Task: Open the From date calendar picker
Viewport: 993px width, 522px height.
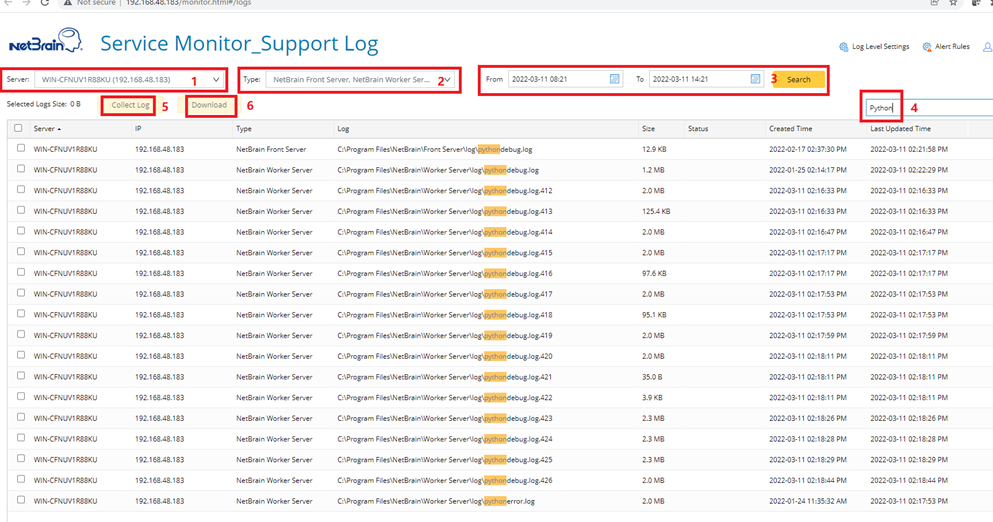Action: click(x=615, y=79)
